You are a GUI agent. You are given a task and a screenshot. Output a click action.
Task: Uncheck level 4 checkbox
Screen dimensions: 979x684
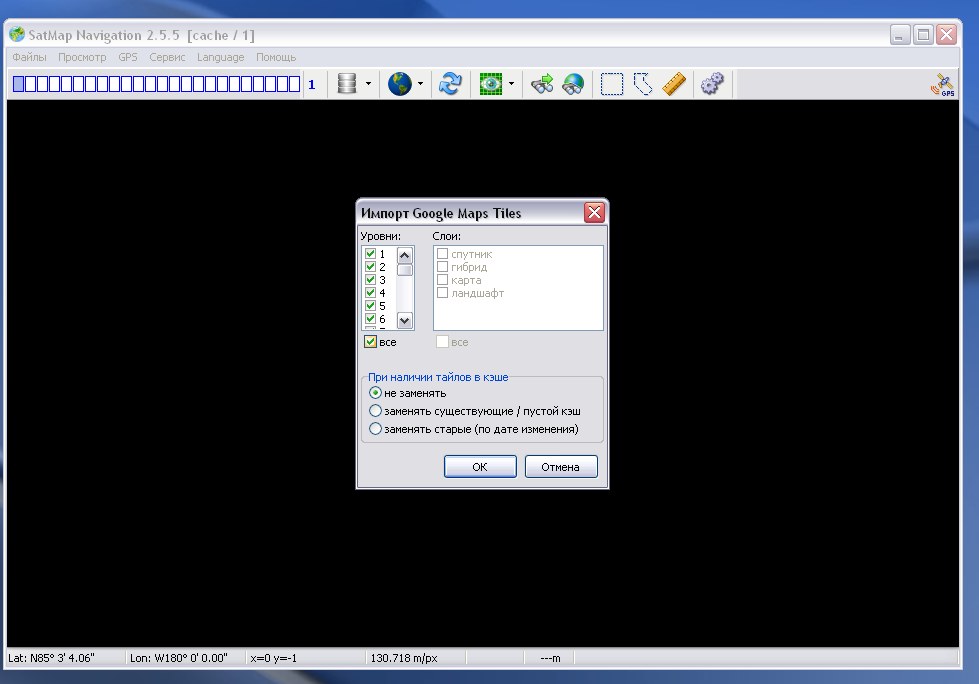370,293
